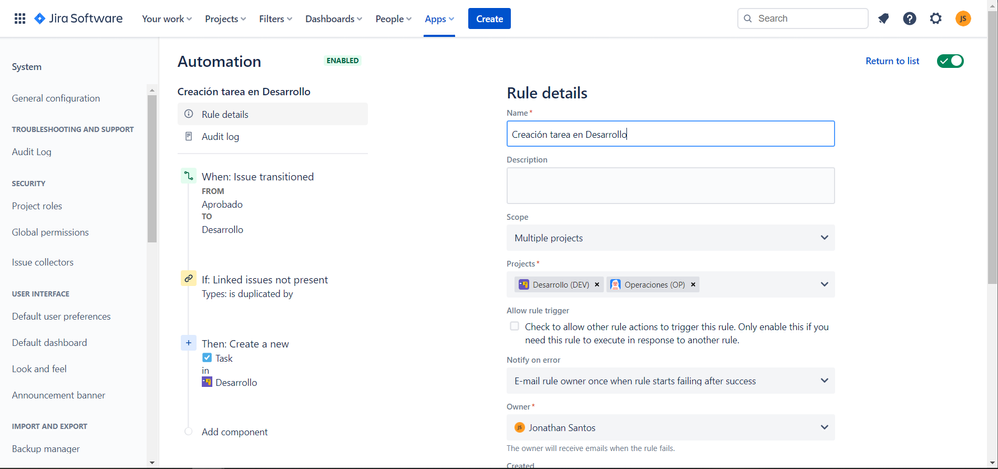Select Audit log in rule sidebar
998x469 pixels.
tap(272, 136)
